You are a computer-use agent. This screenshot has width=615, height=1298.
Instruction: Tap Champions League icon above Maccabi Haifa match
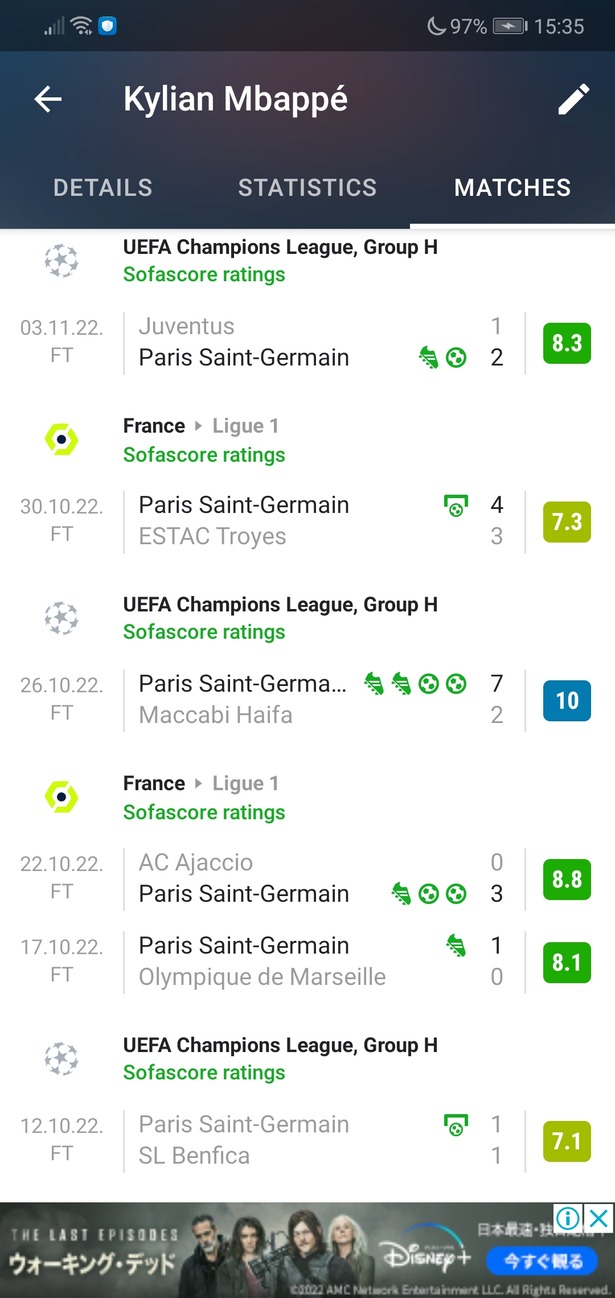[61, 619]
